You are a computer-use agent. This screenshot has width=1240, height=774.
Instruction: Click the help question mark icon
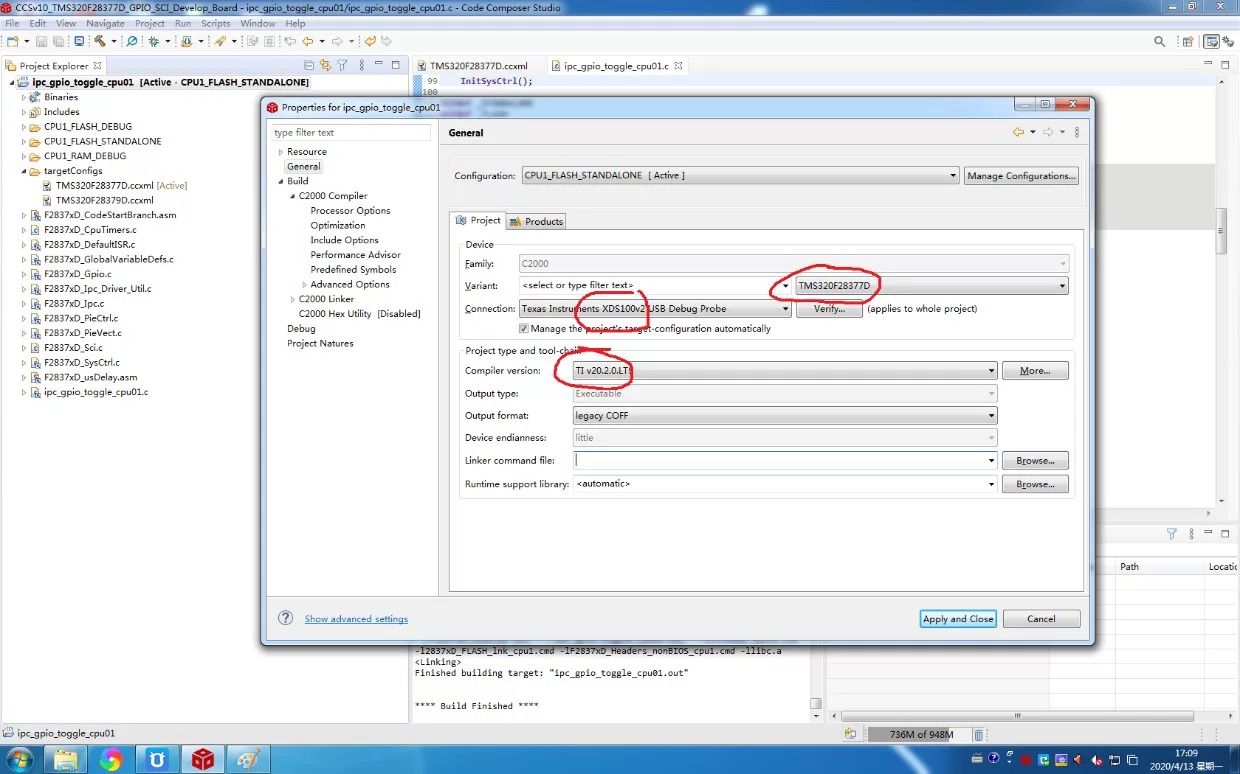[x=285, y=618]
